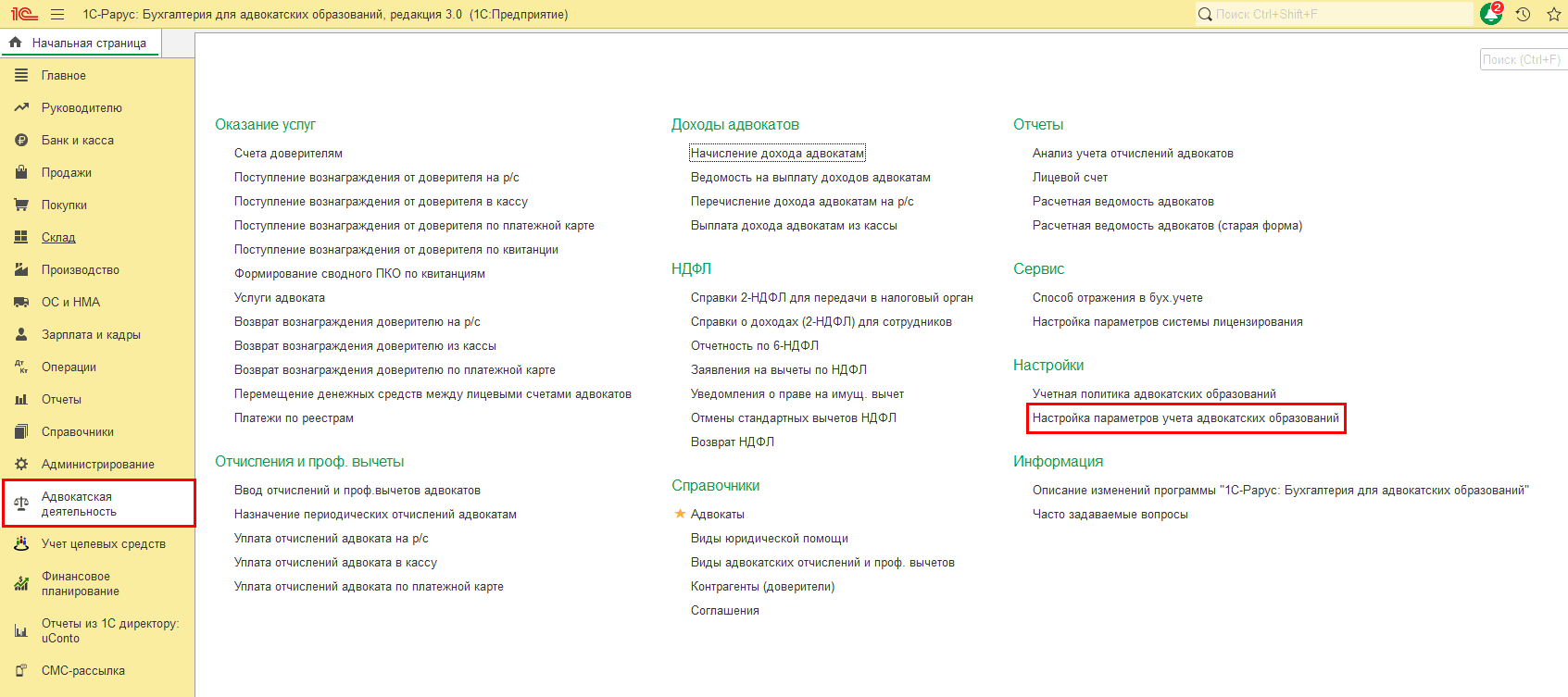The image size is (1568, 697).
Task: Click the СМС-рассылка icon
Action: point(21,670)
